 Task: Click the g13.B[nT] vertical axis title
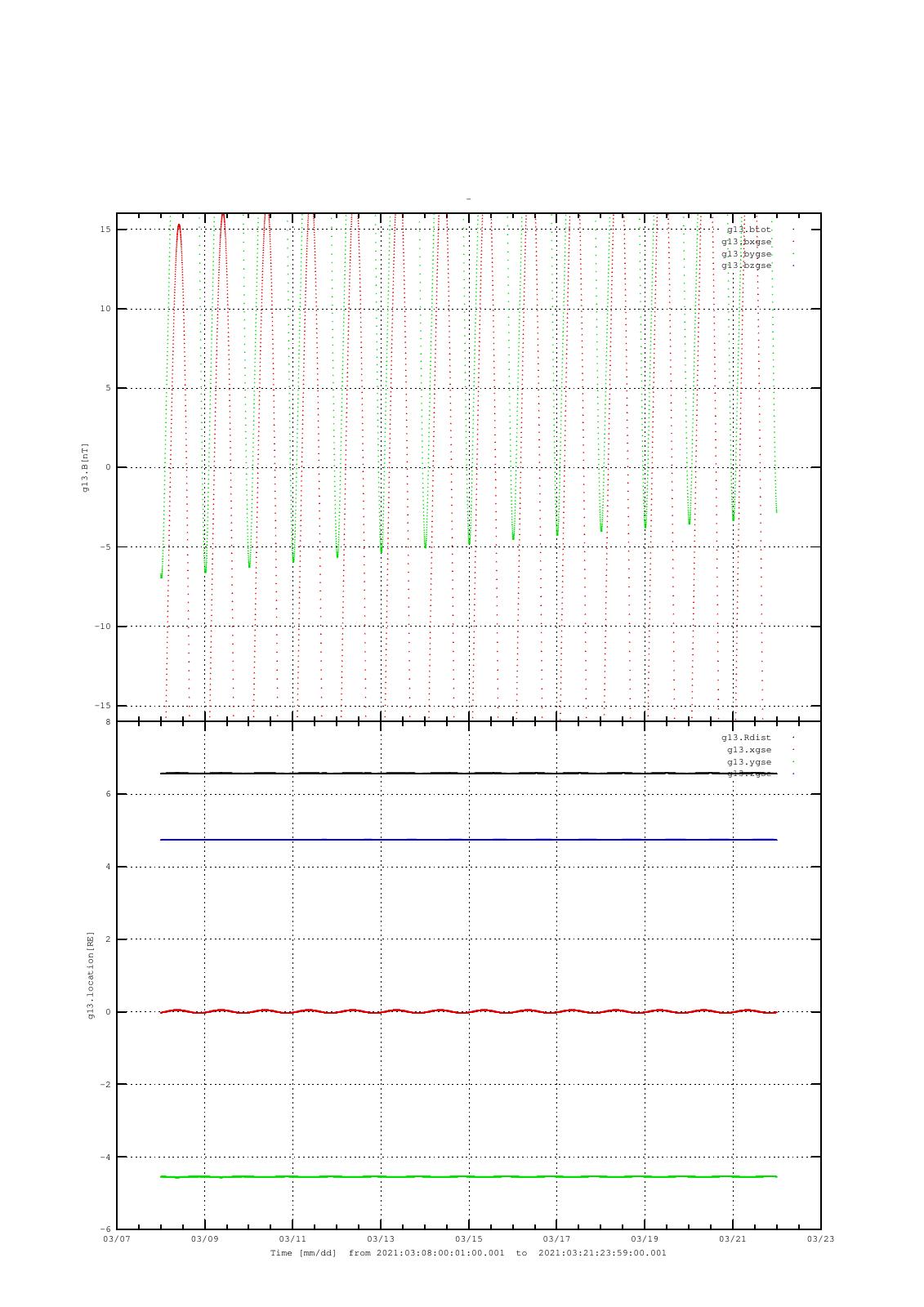[85, 467]
